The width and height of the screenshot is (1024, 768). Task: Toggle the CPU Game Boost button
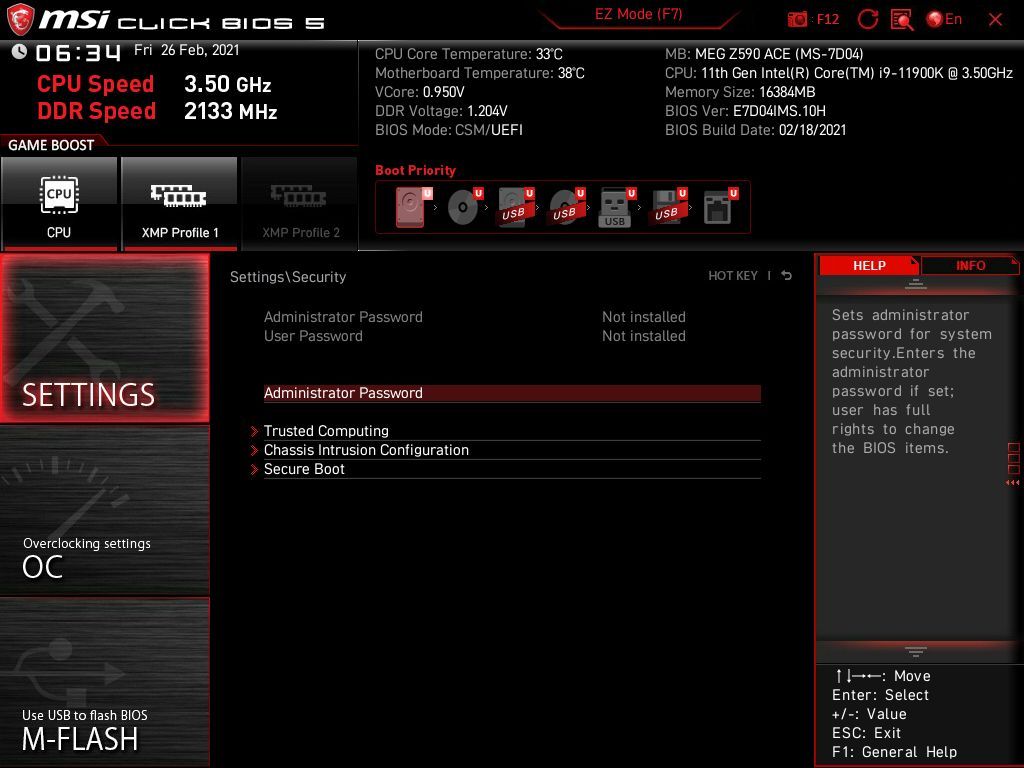click(59, 203)
